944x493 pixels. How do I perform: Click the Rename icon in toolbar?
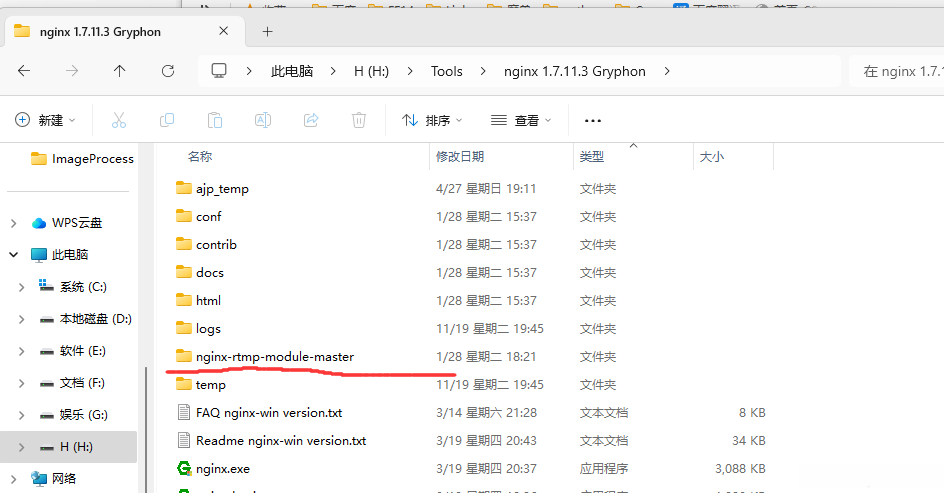pos(263,120)
